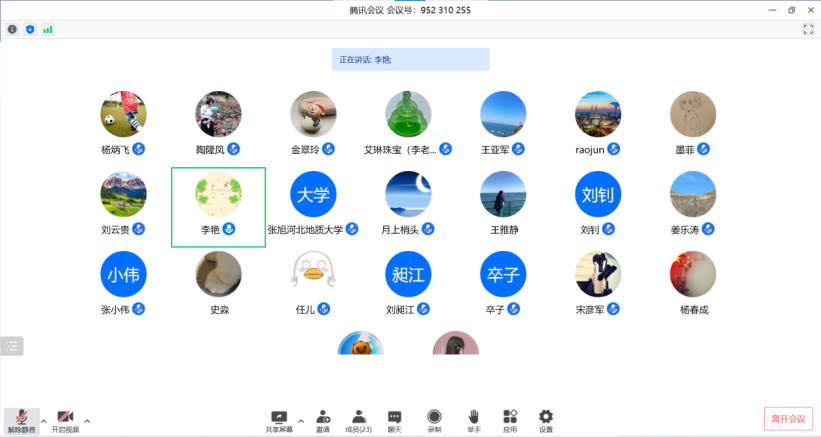Open the apps (应用) icon
This screenshot has width=821, height=437.
(509, 418)
